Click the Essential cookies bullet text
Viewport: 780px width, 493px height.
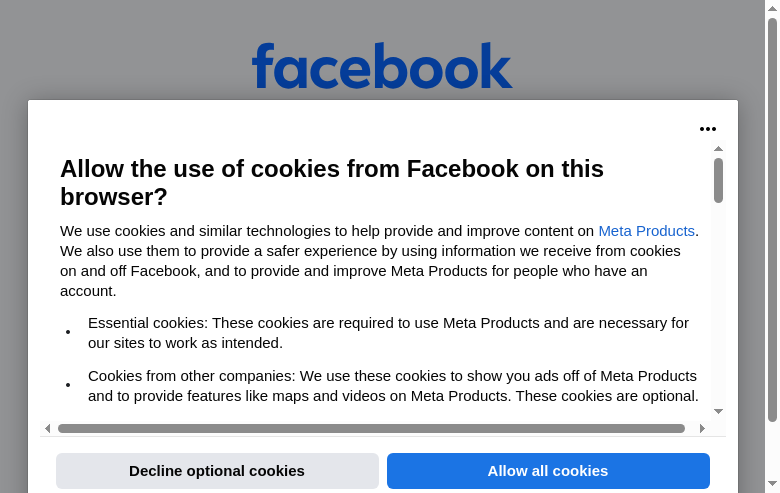[388, 333]
